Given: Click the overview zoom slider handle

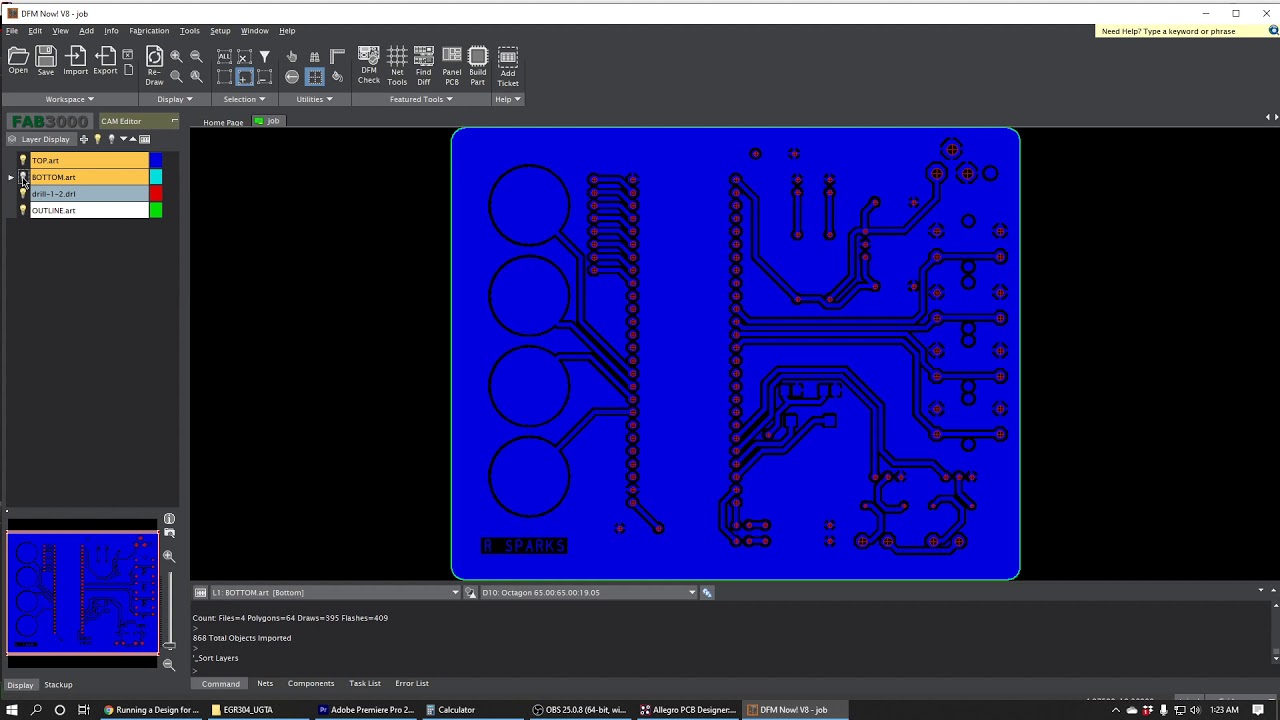Looking at the screenshot, I should [x=169, y=645].
